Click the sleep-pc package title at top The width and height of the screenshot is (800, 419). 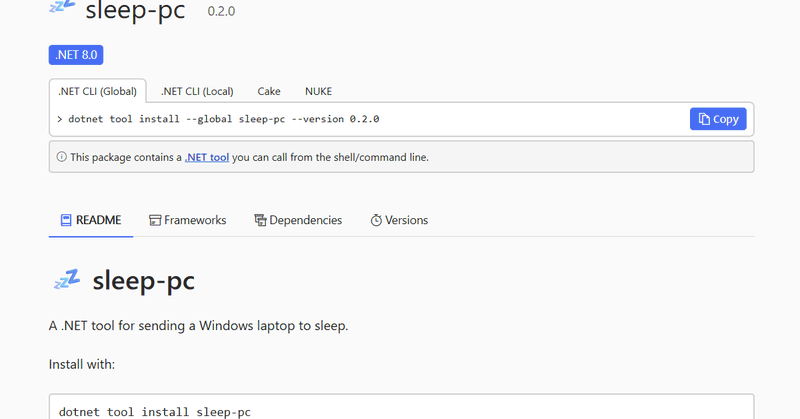[135, 10]
